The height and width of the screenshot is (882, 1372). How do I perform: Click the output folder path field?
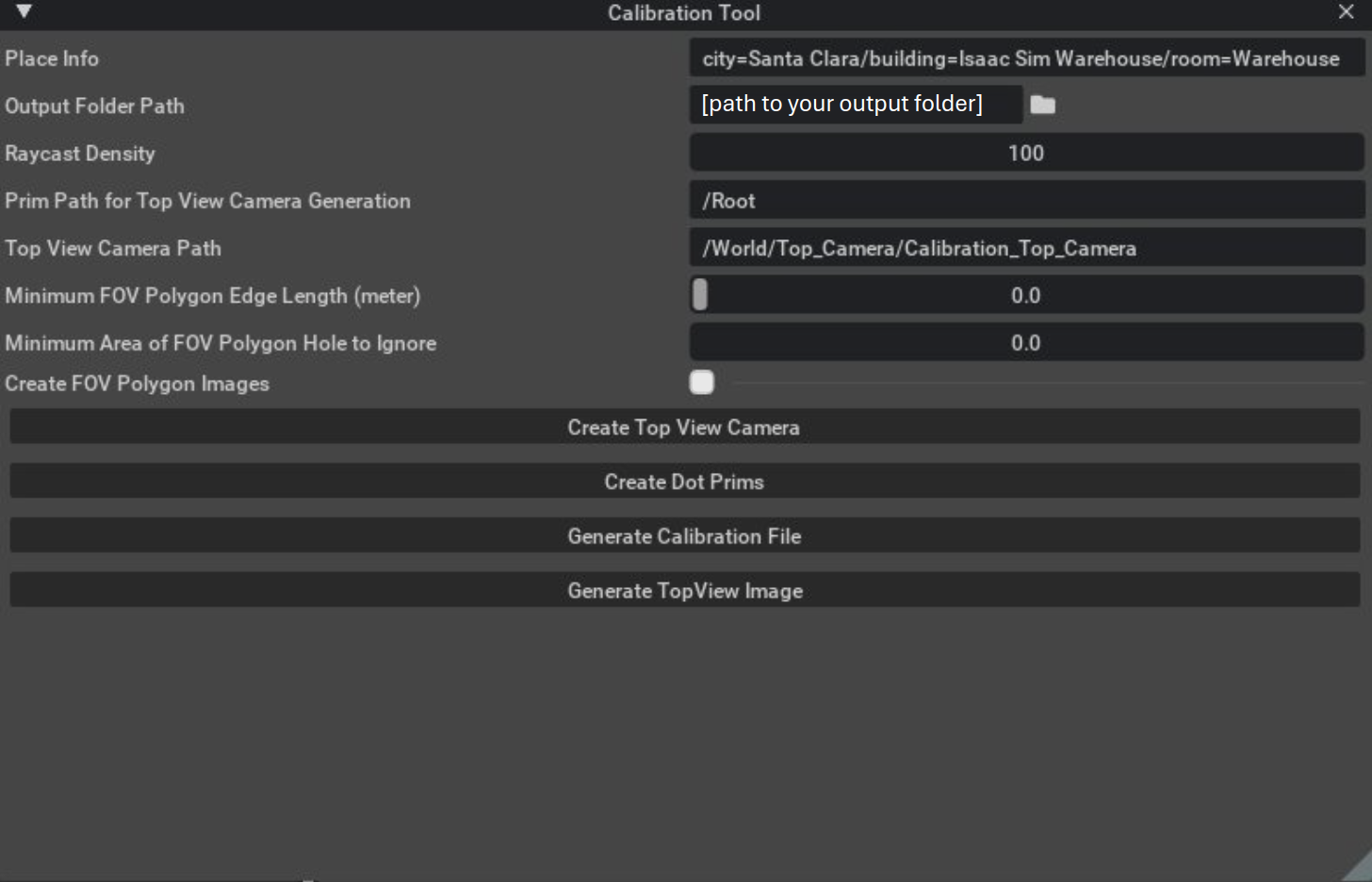click(x=856, y=104)
